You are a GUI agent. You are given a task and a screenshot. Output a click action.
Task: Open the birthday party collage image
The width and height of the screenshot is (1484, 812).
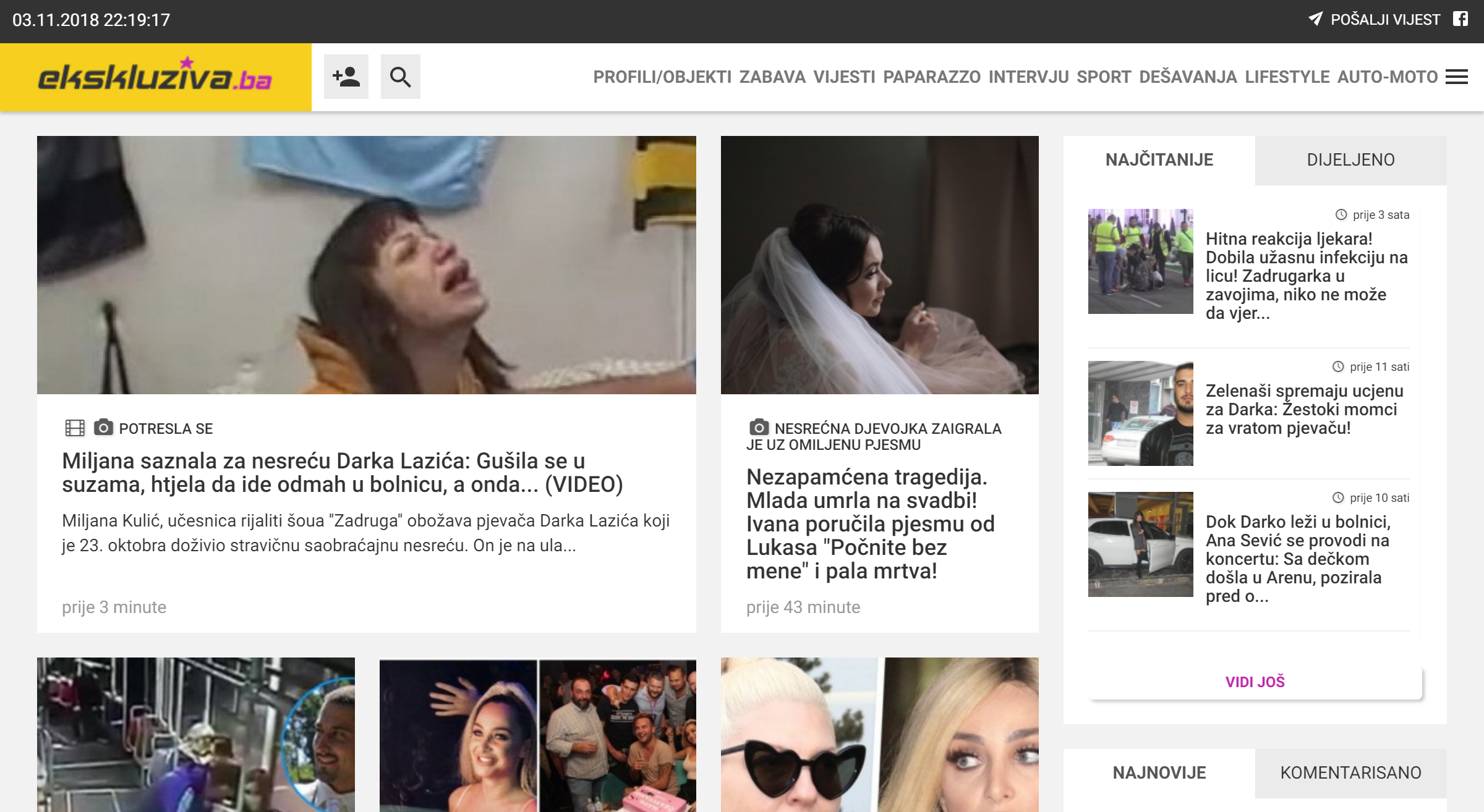coord(538,735)
